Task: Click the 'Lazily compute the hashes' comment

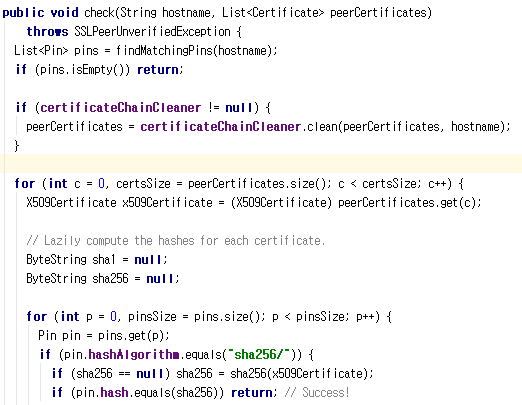Action: click(176, 241)
